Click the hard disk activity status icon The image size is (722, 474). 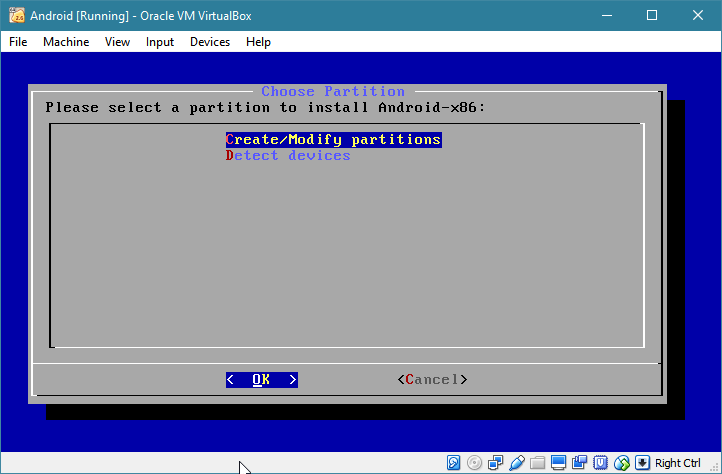[453, 462]
